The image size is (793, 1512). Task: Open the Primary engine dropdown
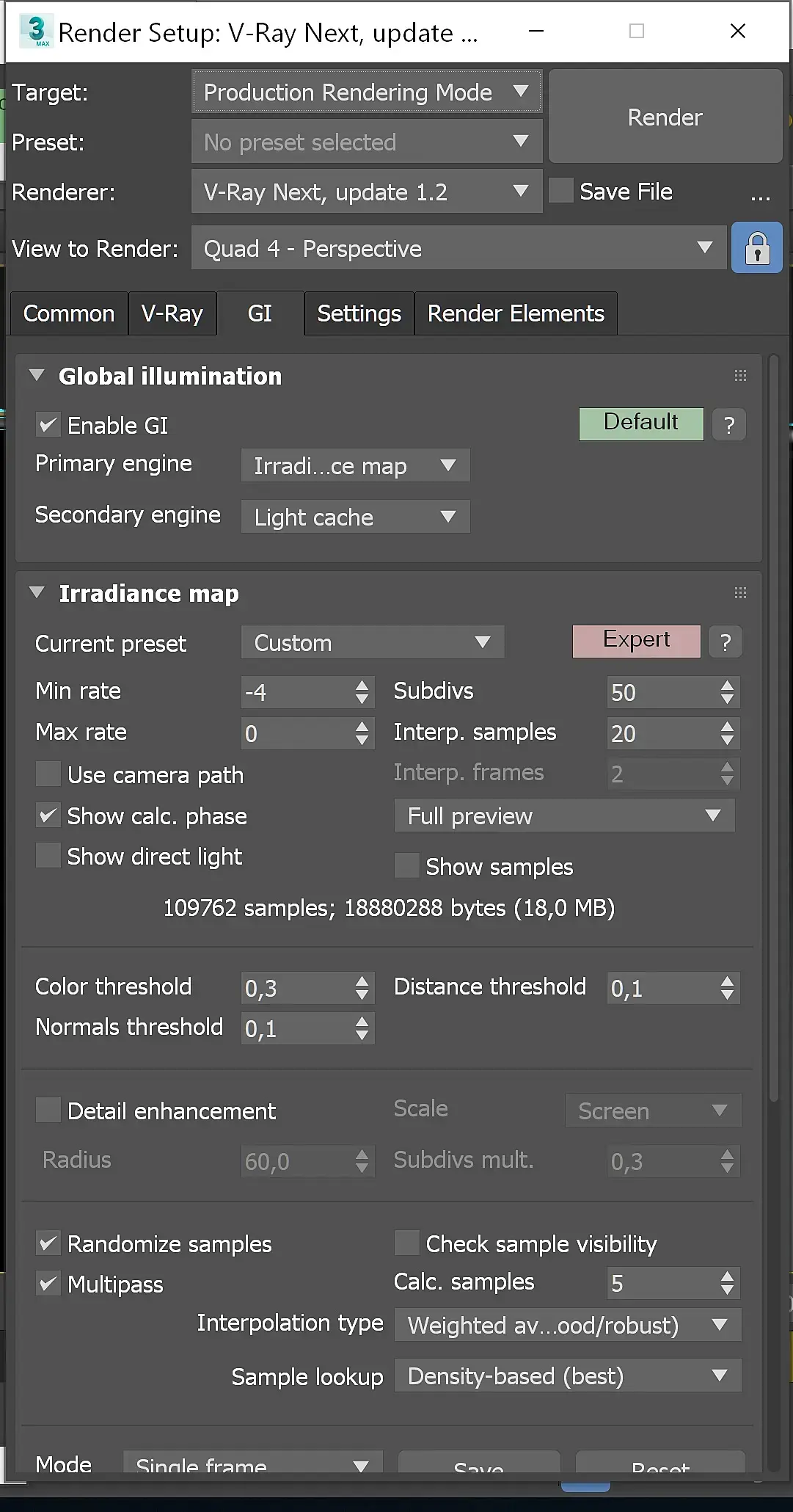coord(355,465)
